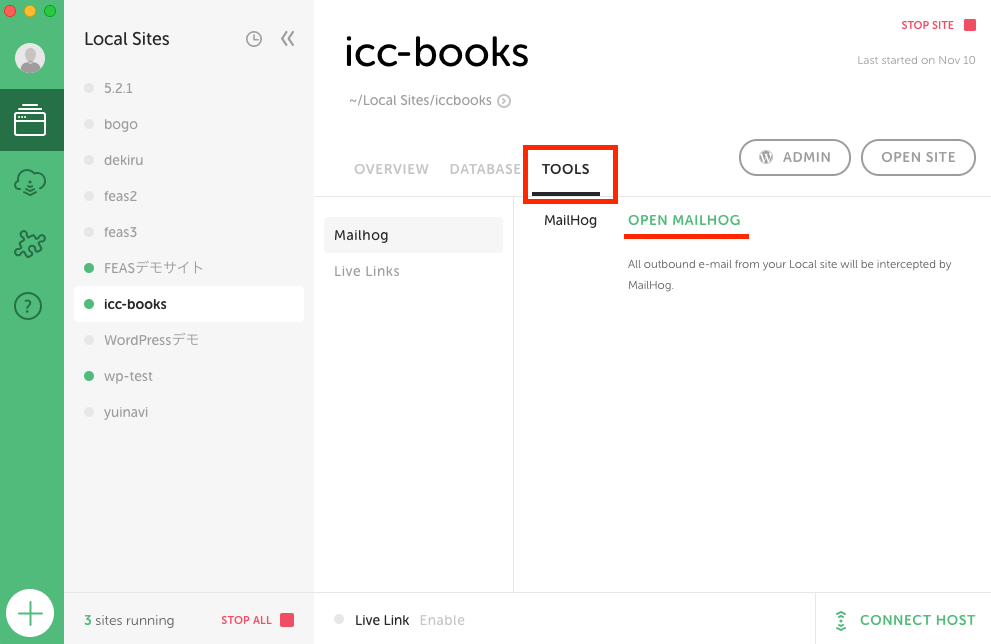
Task: Click the Connect Host icon
Action: tap(841, 621)
